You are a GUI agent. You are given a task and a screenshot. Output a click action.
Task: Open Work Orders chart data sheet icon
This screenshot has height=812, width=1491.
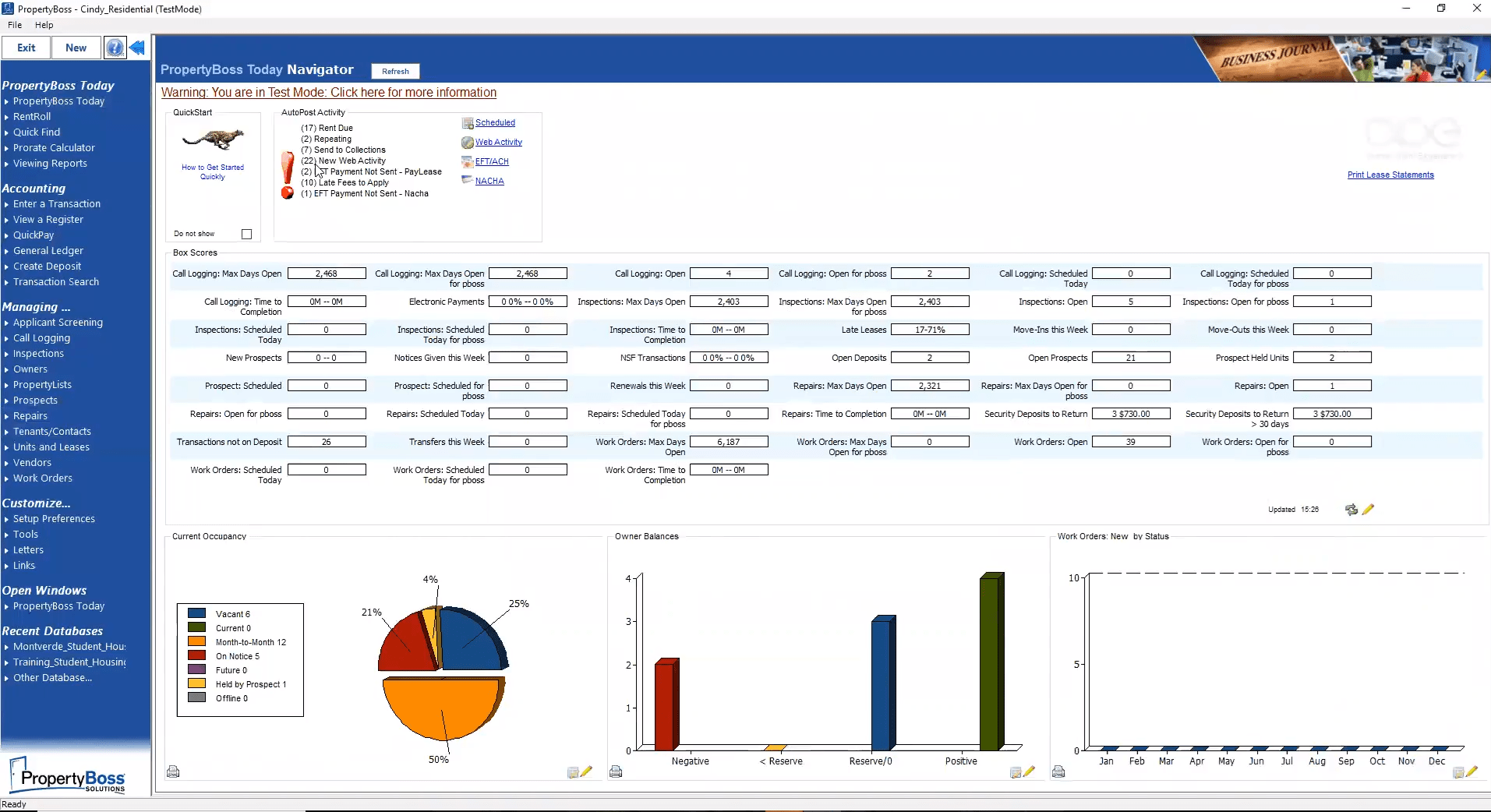1458,772
